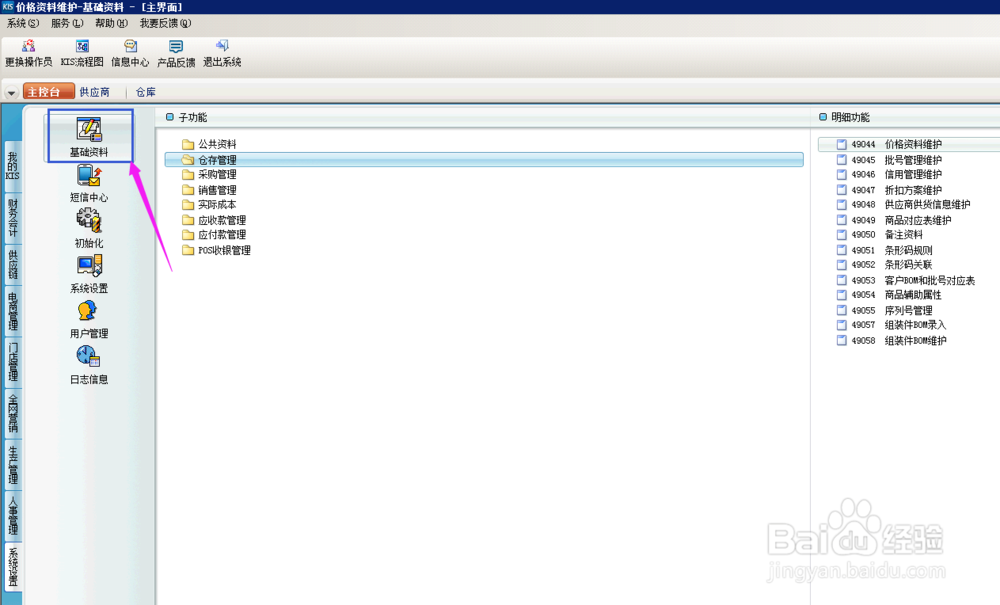
Task: Open 49048 供应商供货信息维护 item
Action: tap(904, 205)
